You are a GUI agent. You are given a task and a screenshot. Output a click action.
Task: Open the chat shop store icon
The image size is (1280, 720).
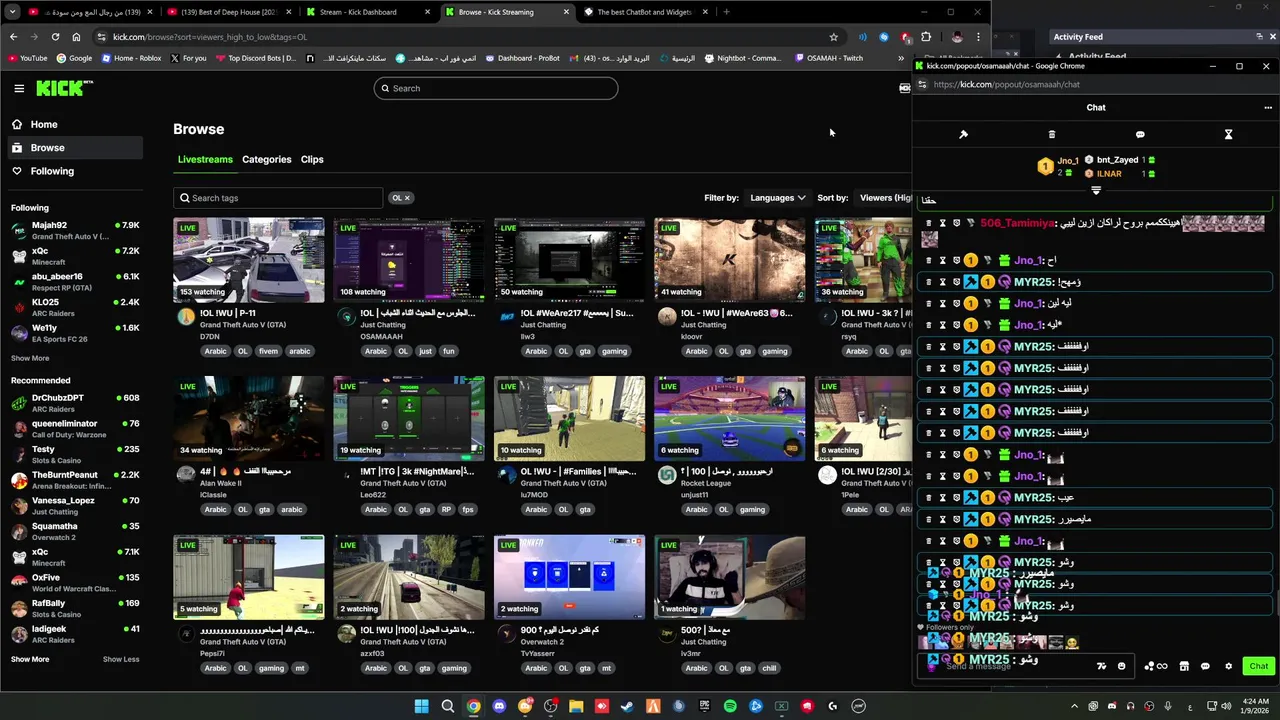point(1184,666)
